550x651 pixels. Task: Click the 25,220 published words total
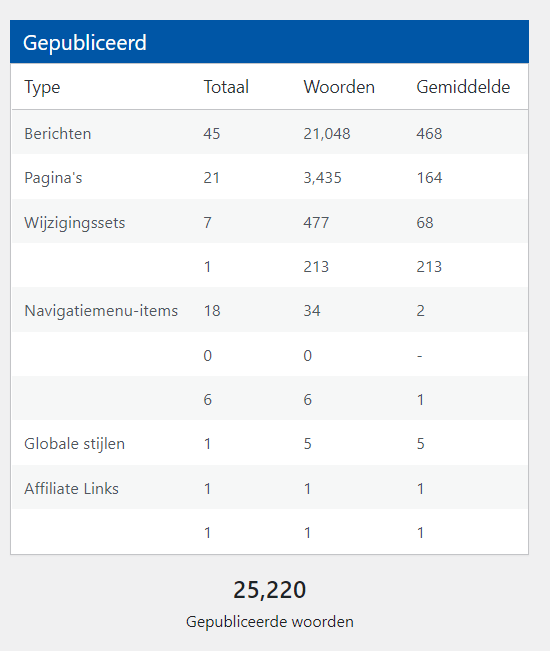tap(269, 590)
